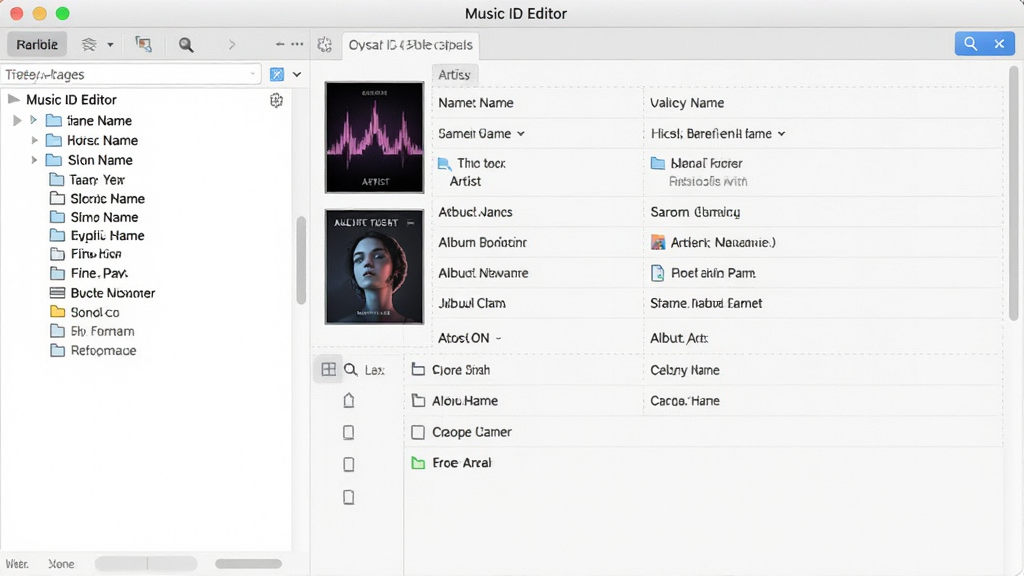Image resolution: width=1024 pixels, height=576 pixels.
Task: Click the Stame. nabul Eamet value
Action: [706, 303]
